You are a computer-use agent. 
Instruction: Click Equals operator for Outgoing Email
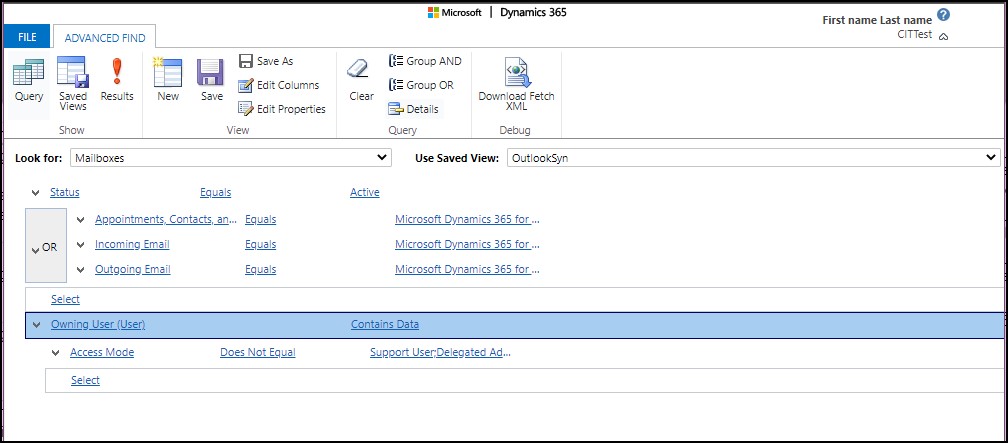click(260, 269)
